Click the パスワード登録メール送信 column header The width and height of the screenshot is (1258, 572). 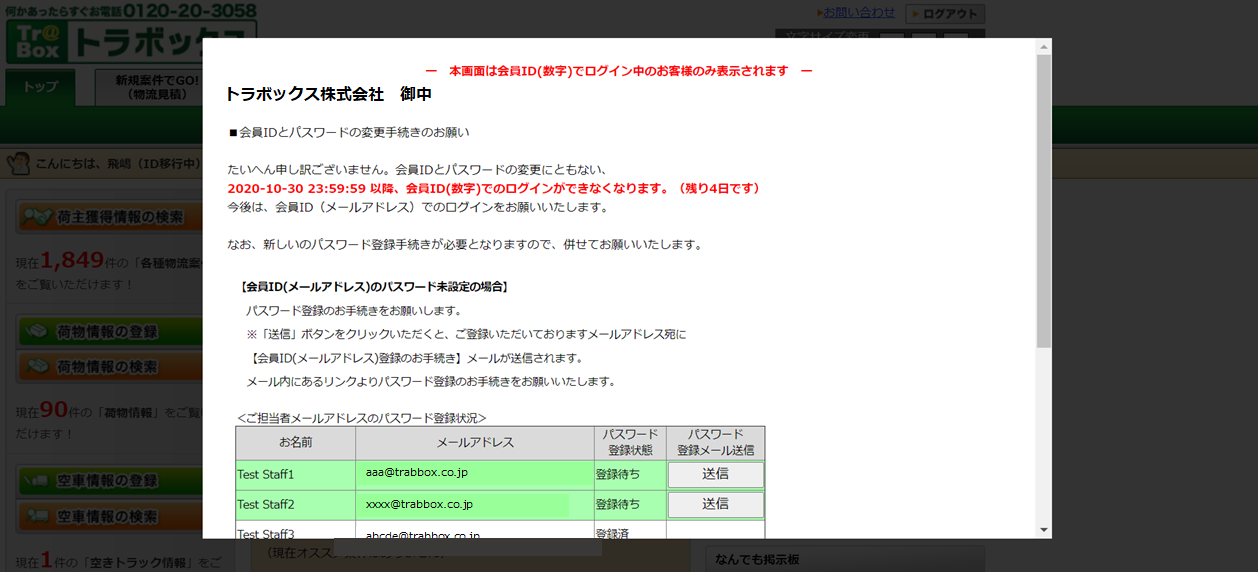coord(715,443)
